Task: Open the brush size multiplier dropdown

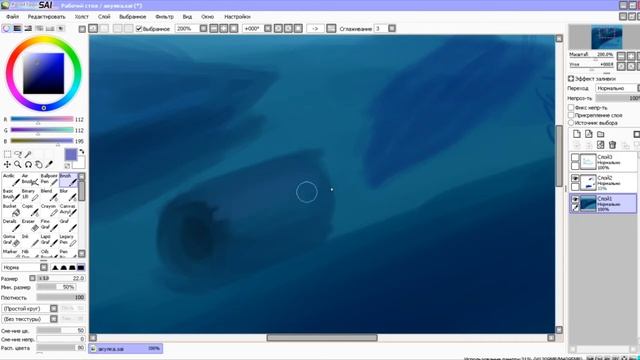Action: click(x=32, y=278)
